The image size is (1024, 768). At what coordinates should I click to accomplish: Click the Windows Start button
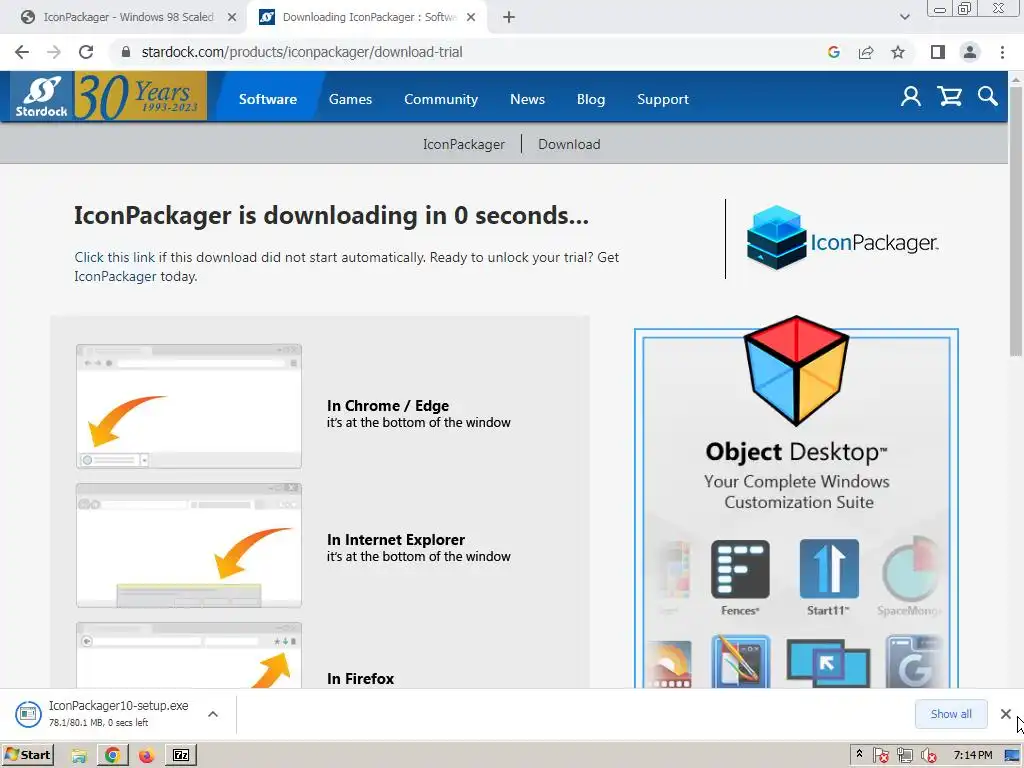pyautogui.click(x=27, y=755)
